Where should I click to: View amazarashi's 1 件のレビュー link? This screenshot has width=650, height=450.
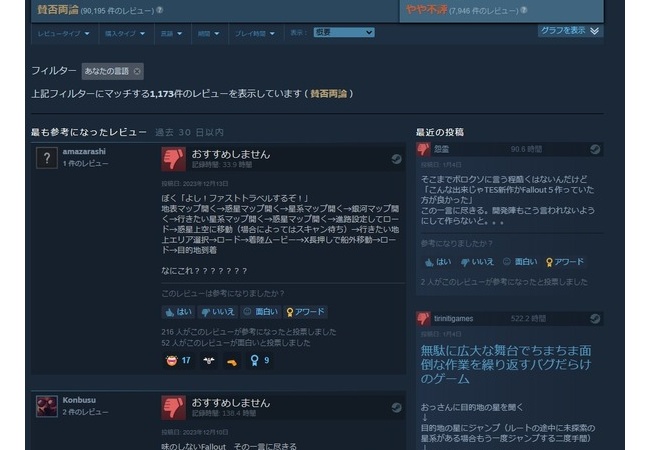[85, 164]
